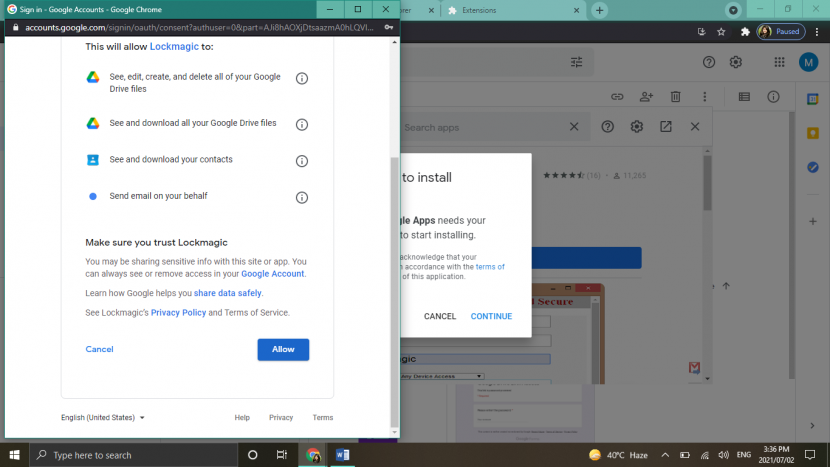
Task: Click the Type here to search box
Action: coord(133,455)
